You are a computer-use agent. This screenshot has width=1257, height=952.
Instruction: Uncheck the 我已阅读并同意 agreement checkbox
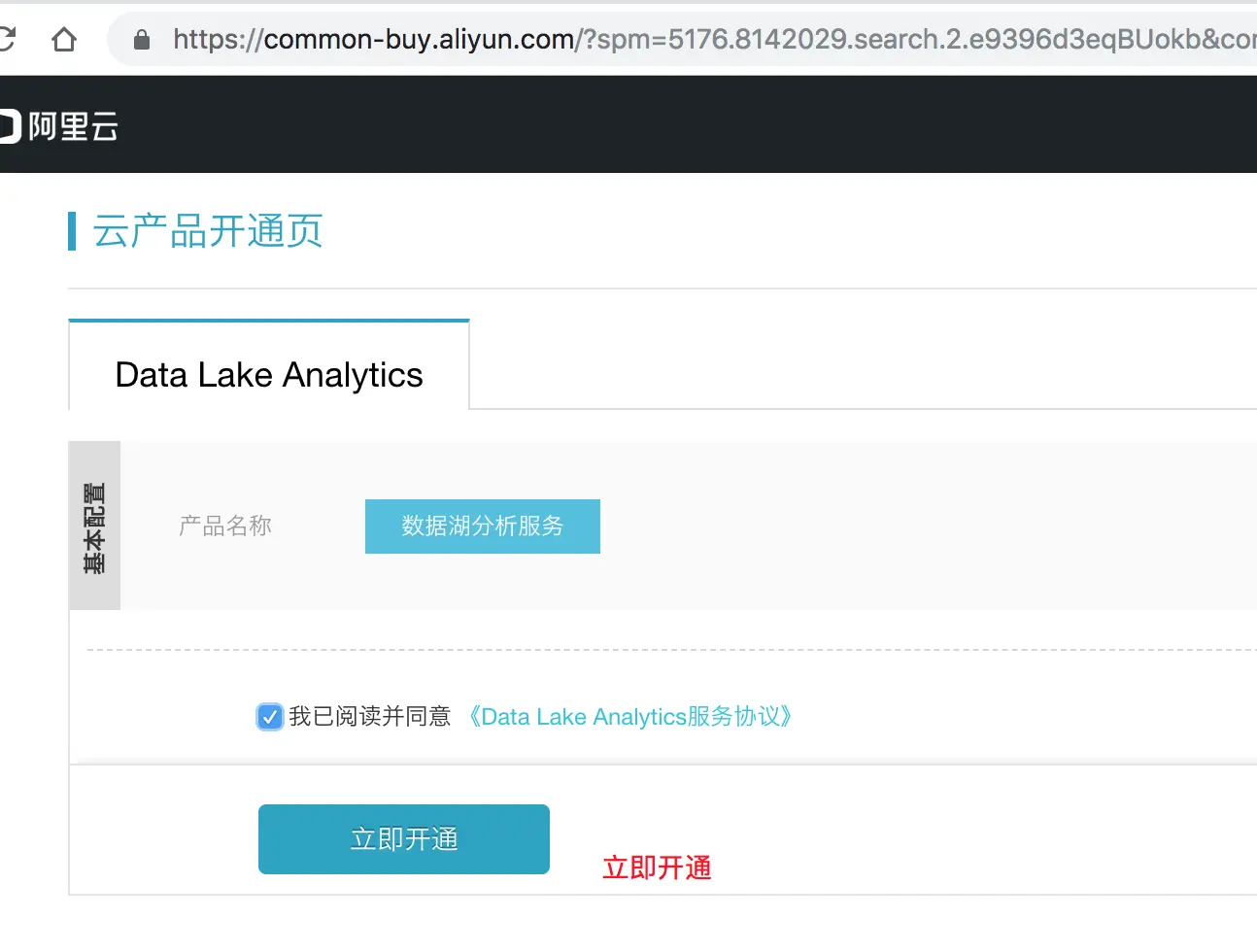(x=270, y=717)
